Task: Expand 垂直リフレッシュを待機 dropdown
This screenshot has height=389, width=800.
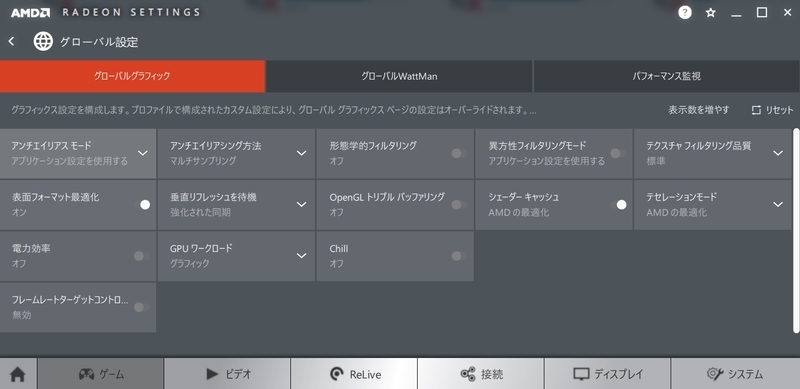Action: 302,205
